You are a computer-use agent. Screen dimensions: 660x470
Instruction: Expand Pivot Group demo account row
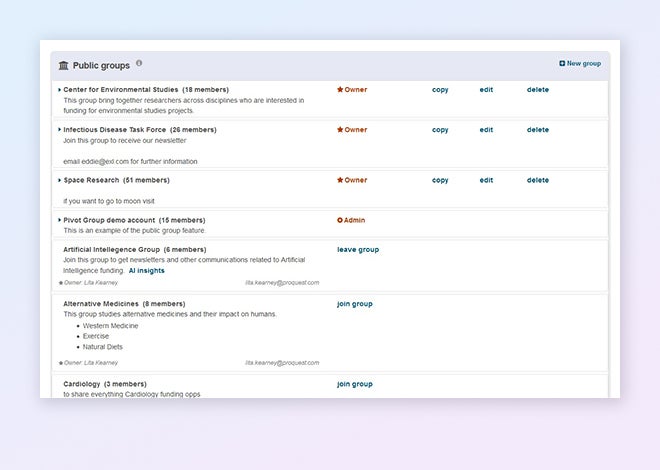pyautogui.click(x=60, y=220)
